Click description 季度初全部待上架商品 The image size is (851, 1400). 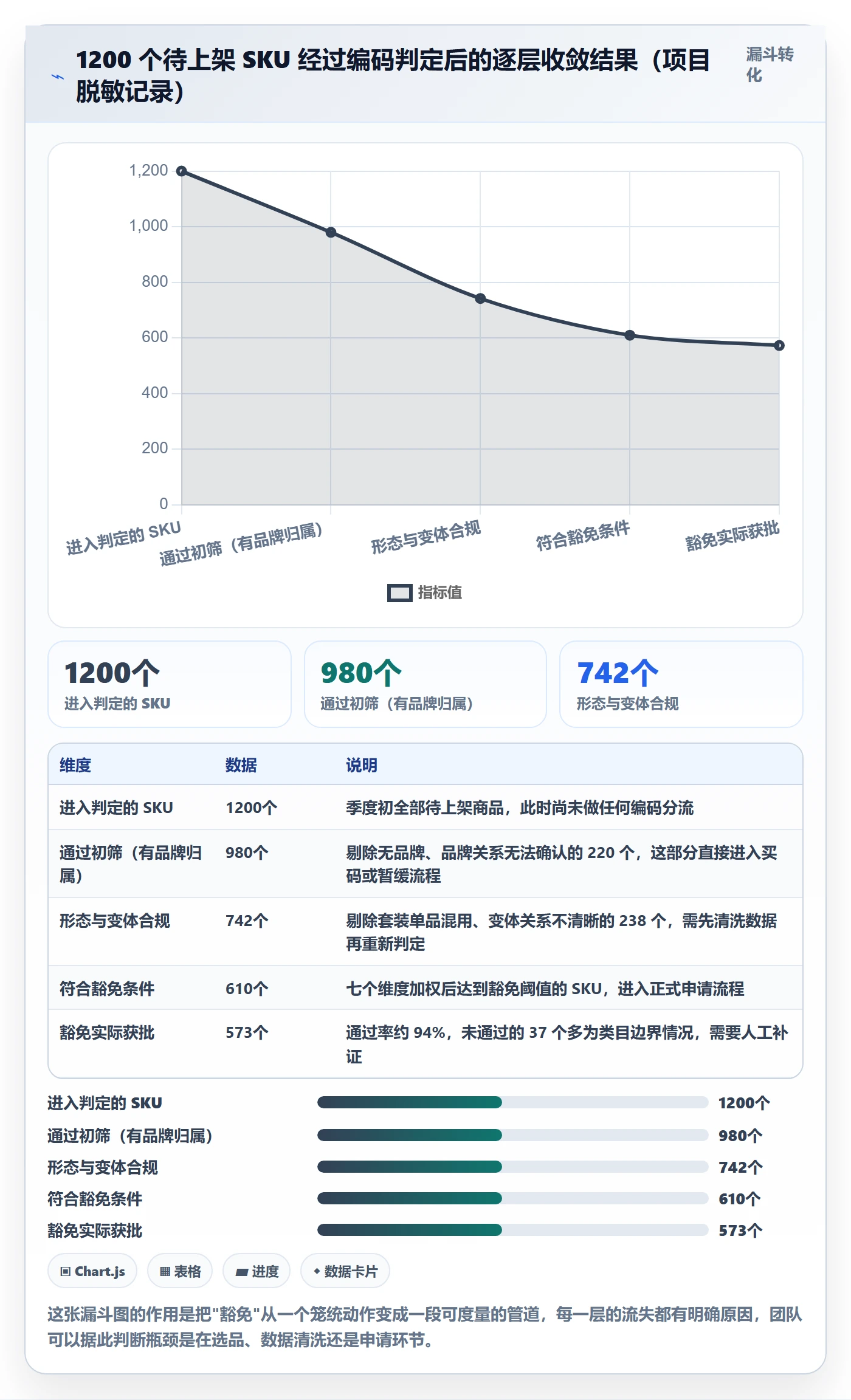pyautogui.click(x=520, y=808)
